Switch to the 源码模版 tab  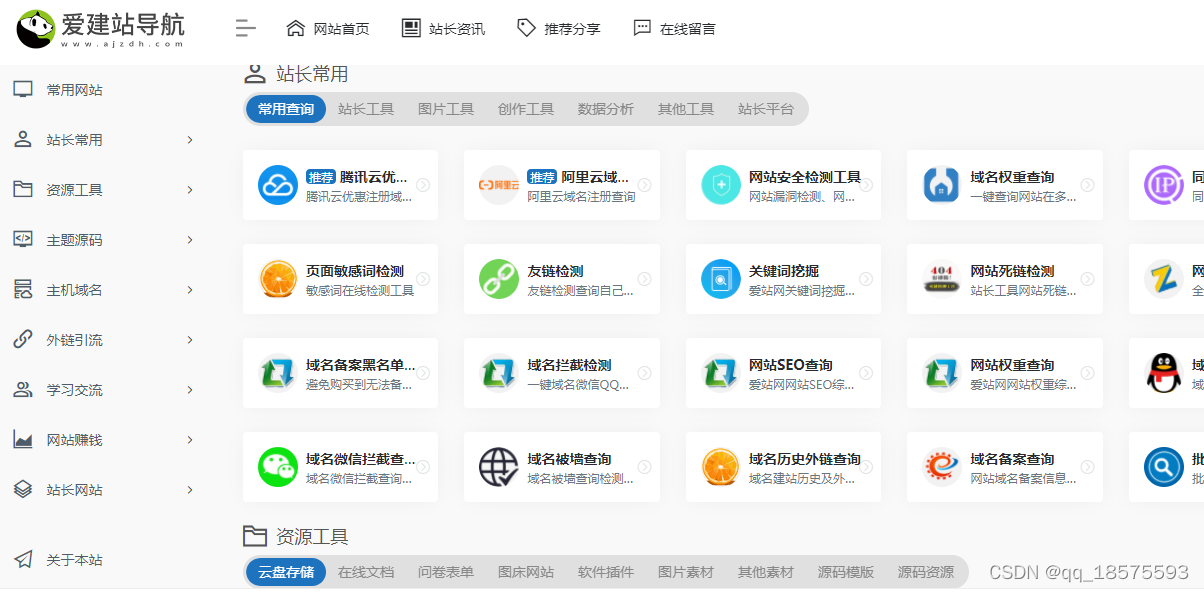846,572
